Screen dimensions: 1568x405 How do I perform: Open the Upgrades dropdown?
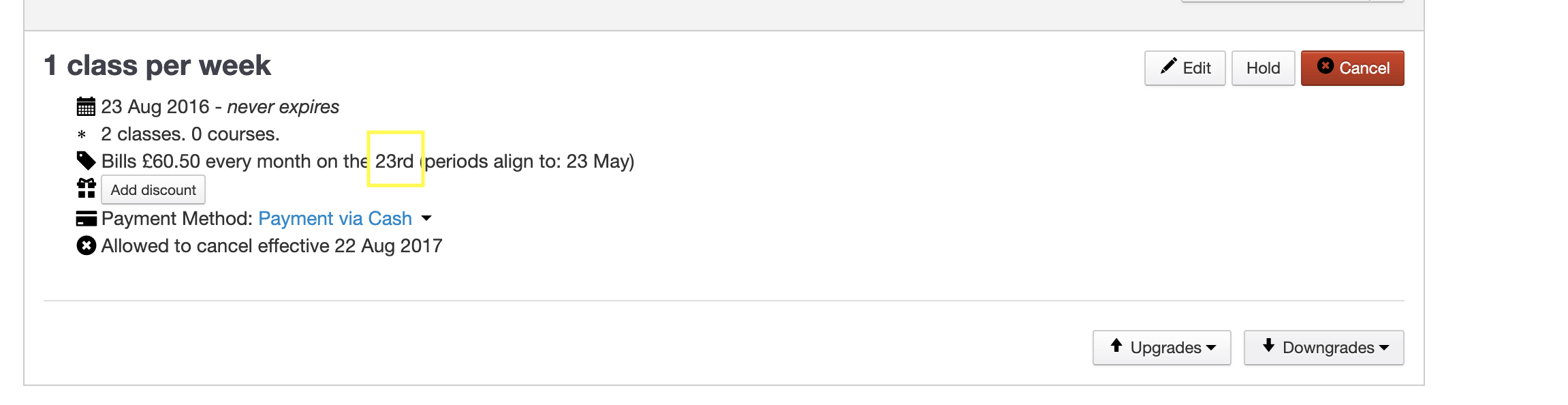click(1161, 348)
